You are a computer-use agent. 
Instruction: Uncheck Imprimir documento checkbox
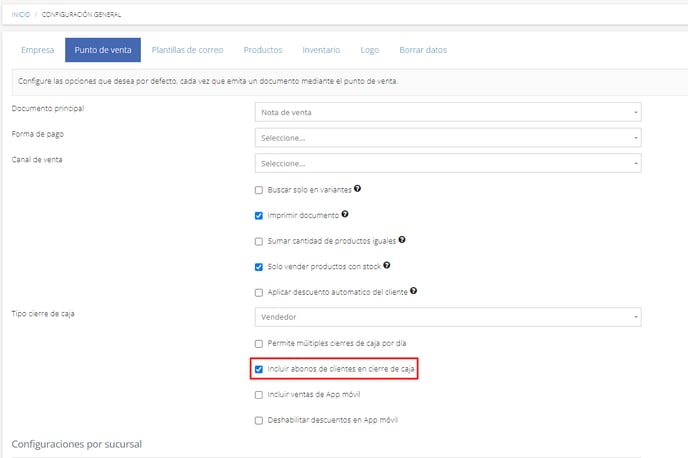(x=259, y=215)
